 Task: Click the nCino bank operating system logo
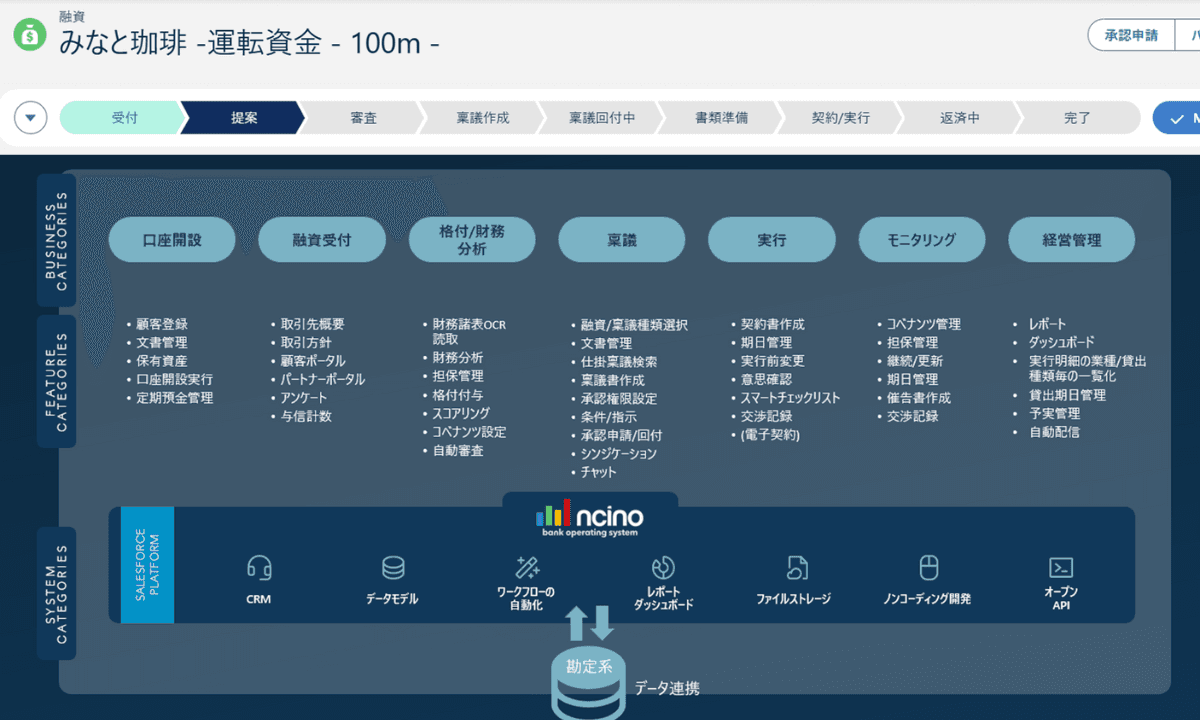(590, 518)
